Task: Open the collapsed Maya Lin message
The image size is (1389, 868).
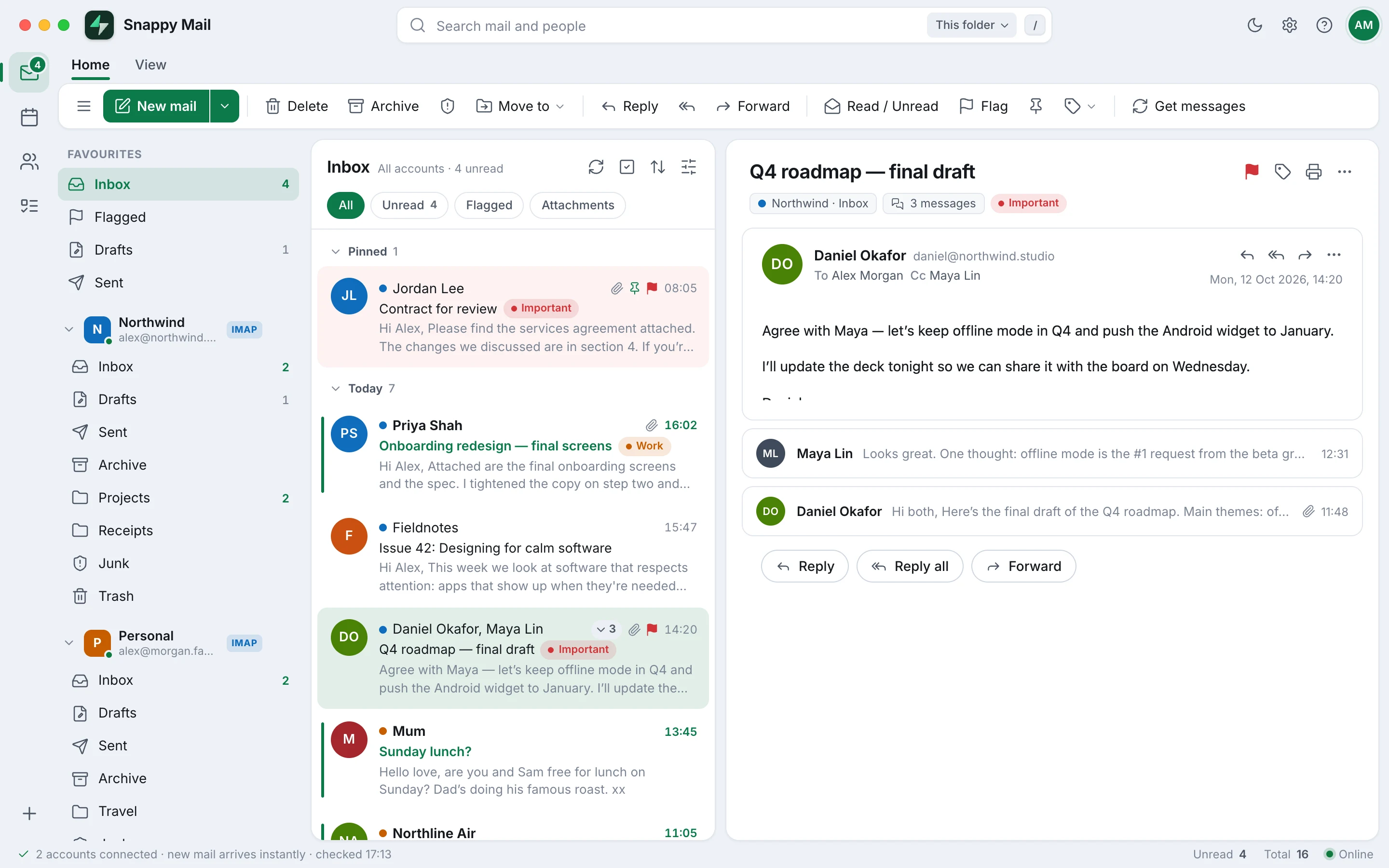Action: click(x=1052, y=453)
